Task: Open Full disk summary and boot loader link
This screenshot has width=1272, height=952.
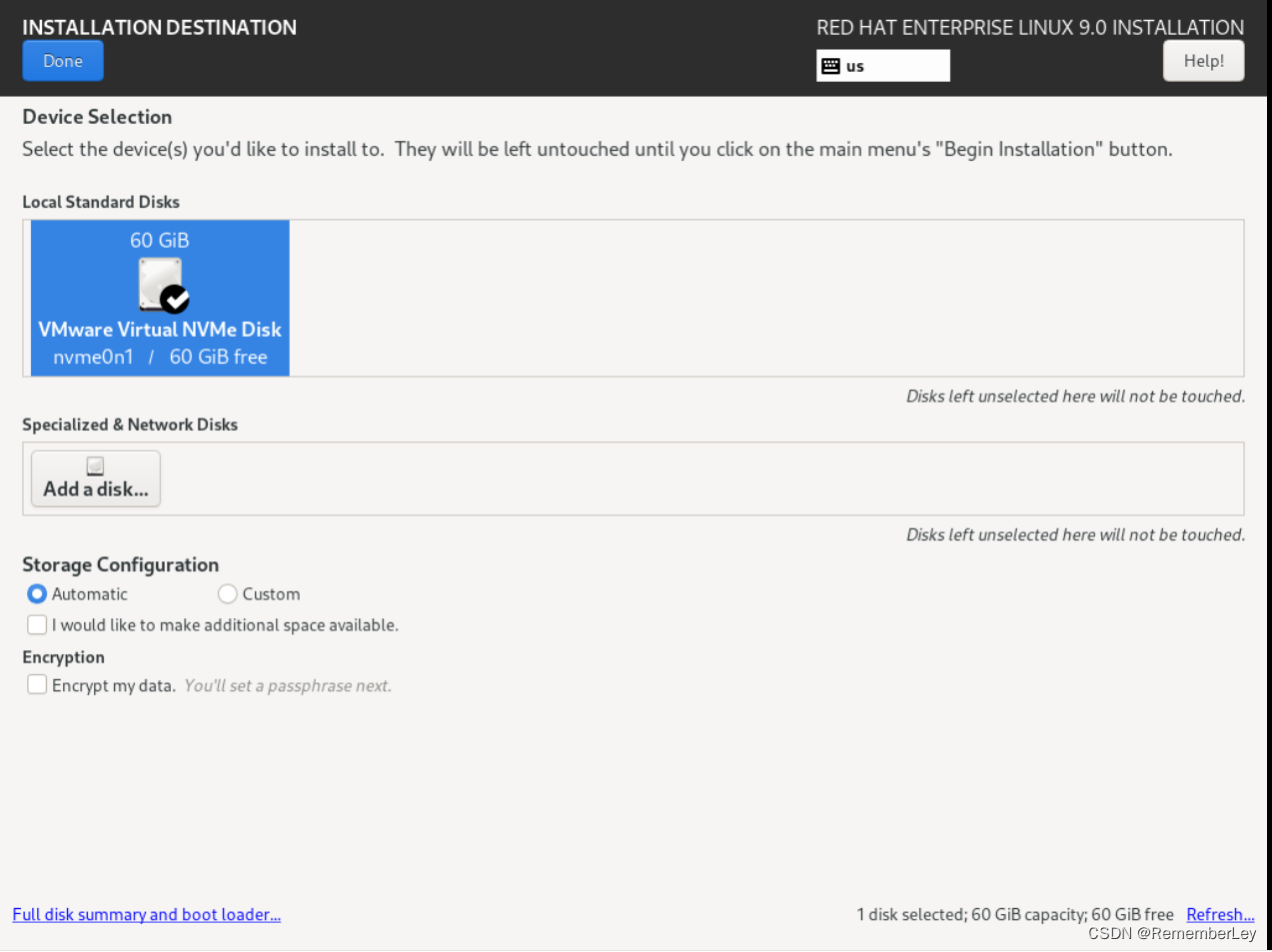Action: pos(147,914)
